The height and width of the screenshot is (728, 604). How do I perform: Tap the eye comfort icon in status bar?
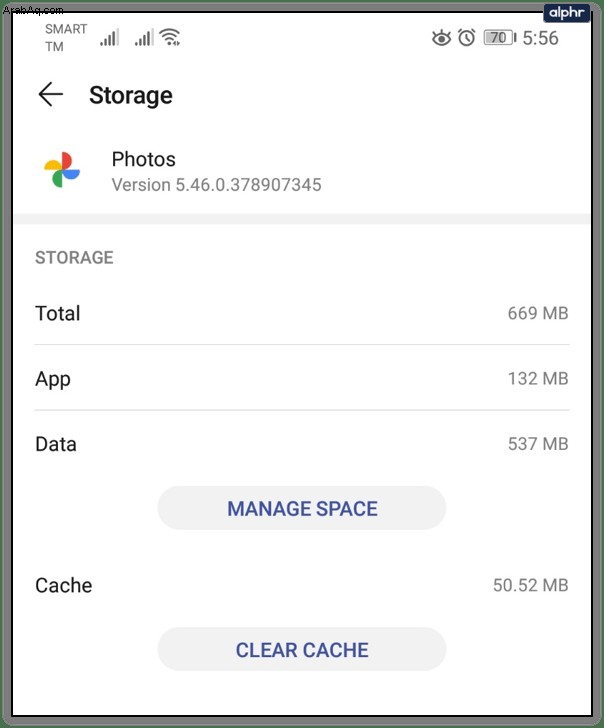click(x=441, y=38)
